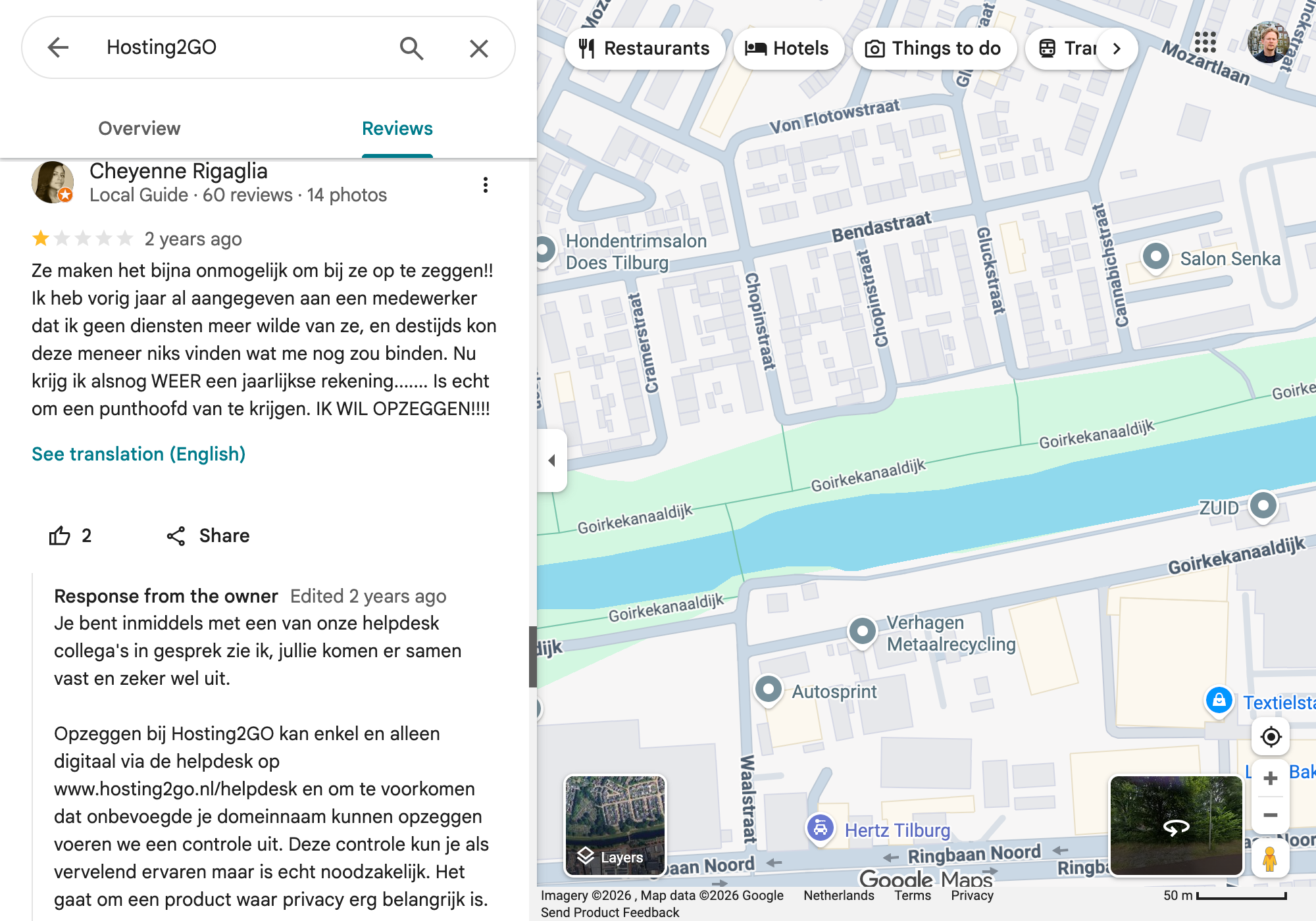This screenshot has height=921, width=1316.
Task: Clear the Hosting2GO search with the X icon
Action: click(479, 48)
